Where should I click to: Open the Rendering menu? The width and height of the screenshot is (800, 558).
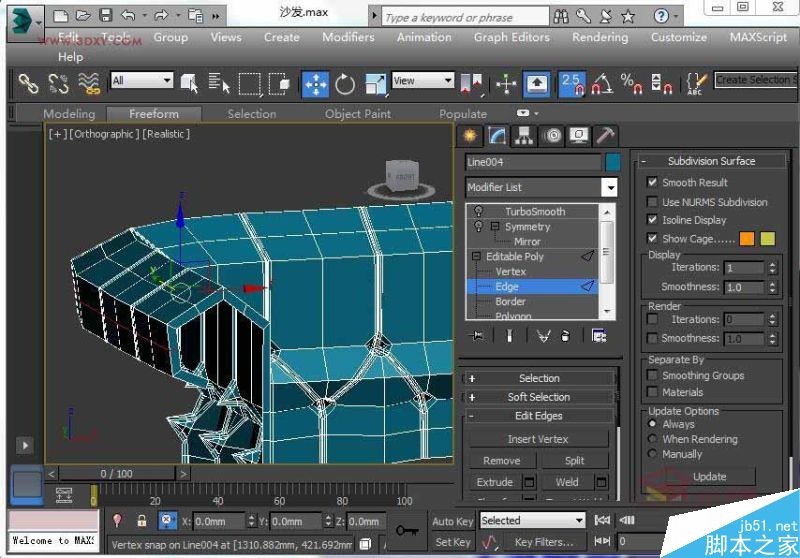(x=600, y=37)
